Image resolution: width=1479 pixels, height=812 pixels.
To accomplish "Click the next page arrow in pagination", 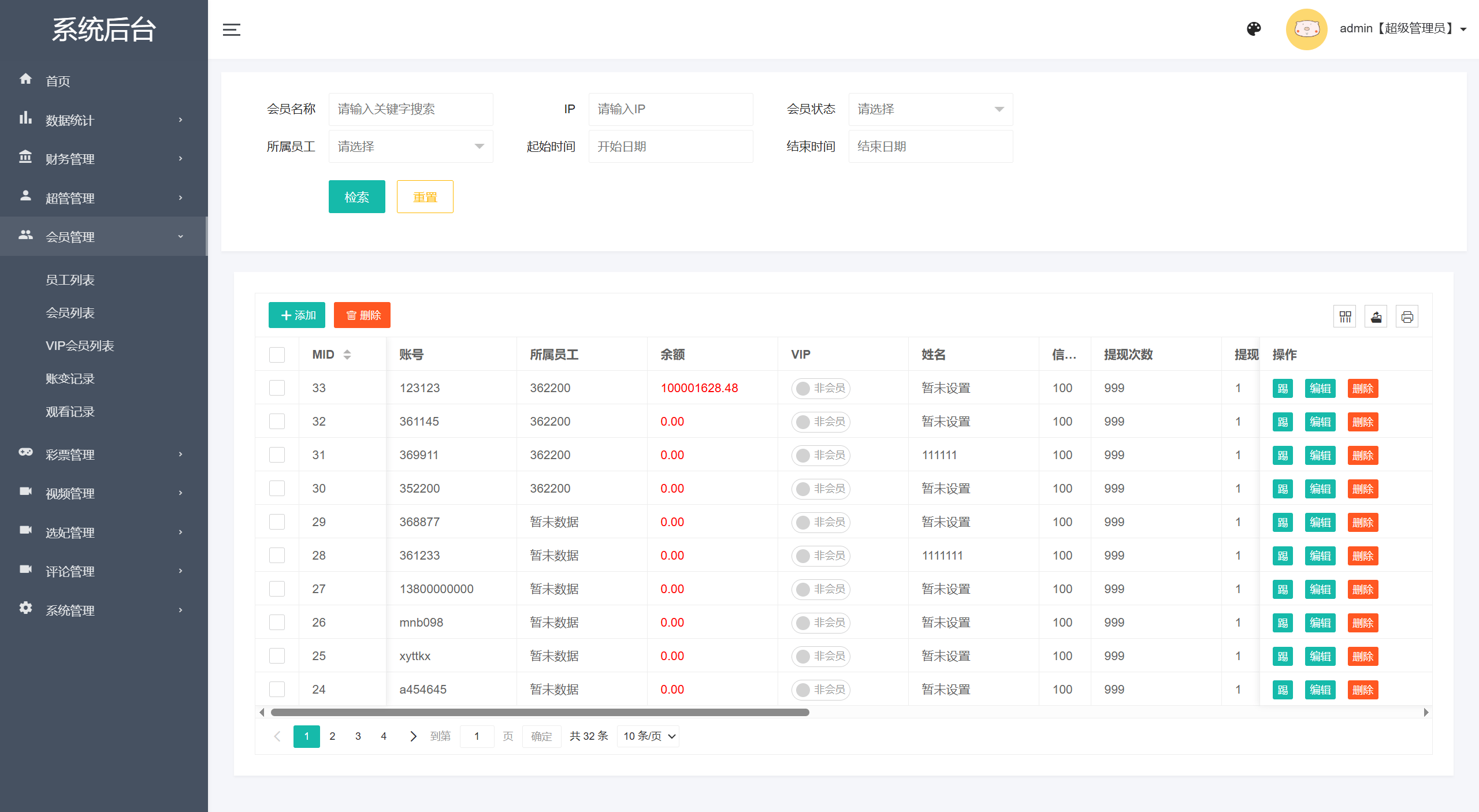I will tap(413, 736).
